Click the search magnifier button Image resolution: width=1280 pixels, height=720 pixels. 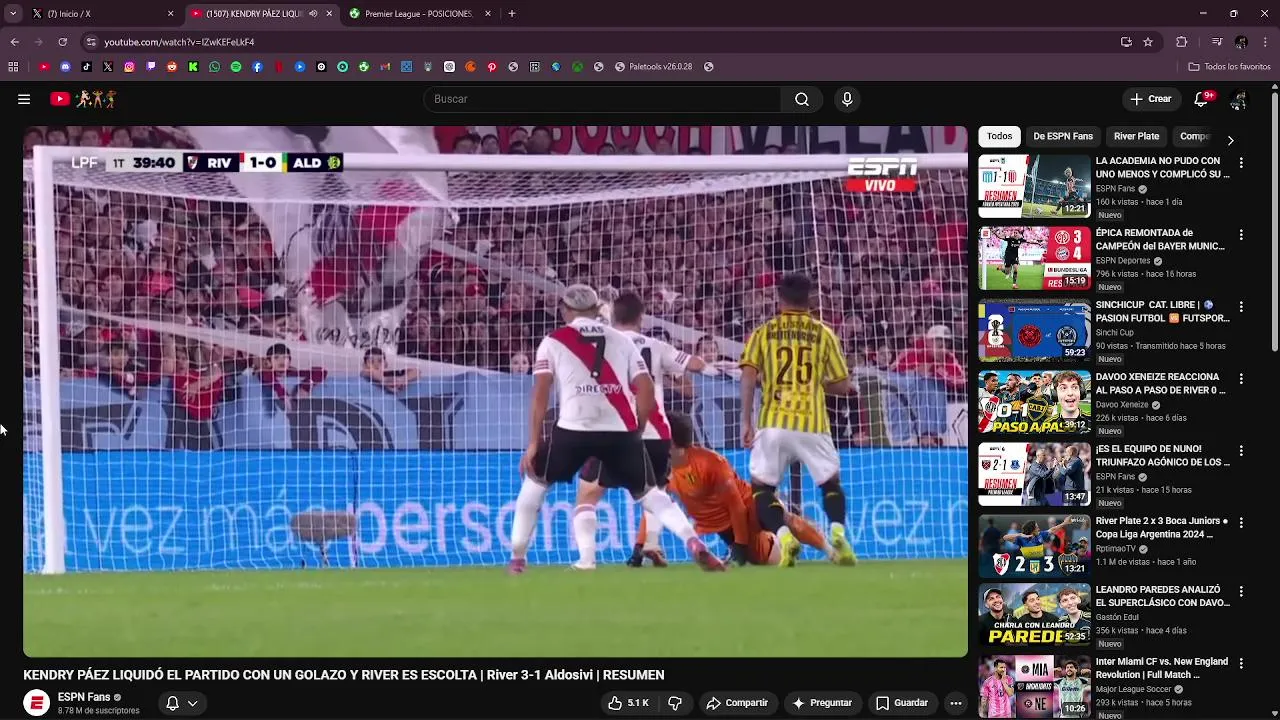802,99
